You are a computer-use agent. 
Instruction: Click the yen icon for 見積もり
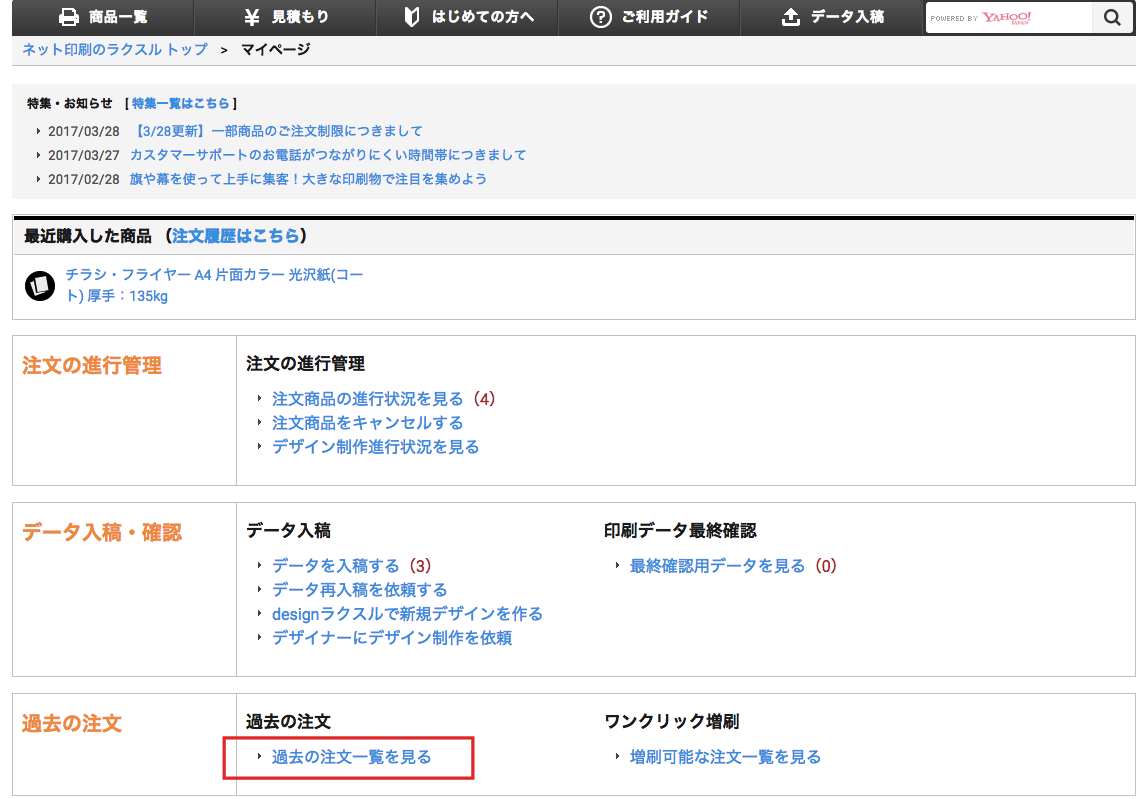252,17
